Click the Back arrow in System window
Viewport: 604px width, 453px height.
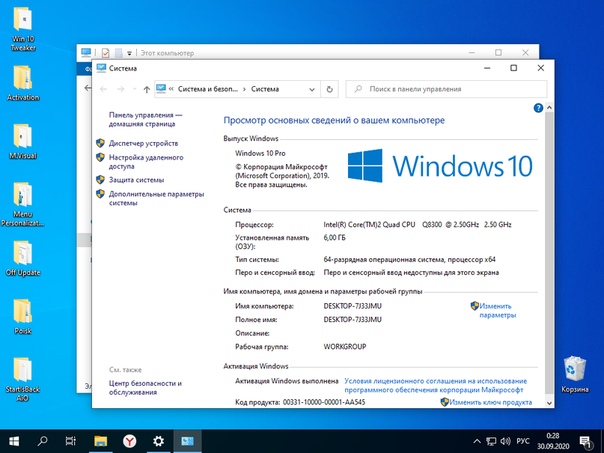[x=103, y=89]
